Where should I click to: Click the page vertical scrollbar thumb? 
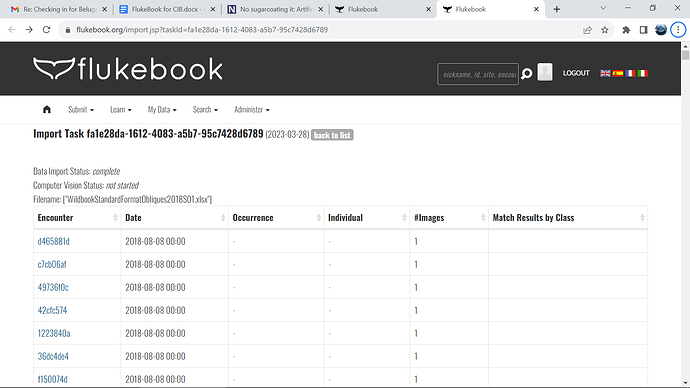tap(685, 55)
